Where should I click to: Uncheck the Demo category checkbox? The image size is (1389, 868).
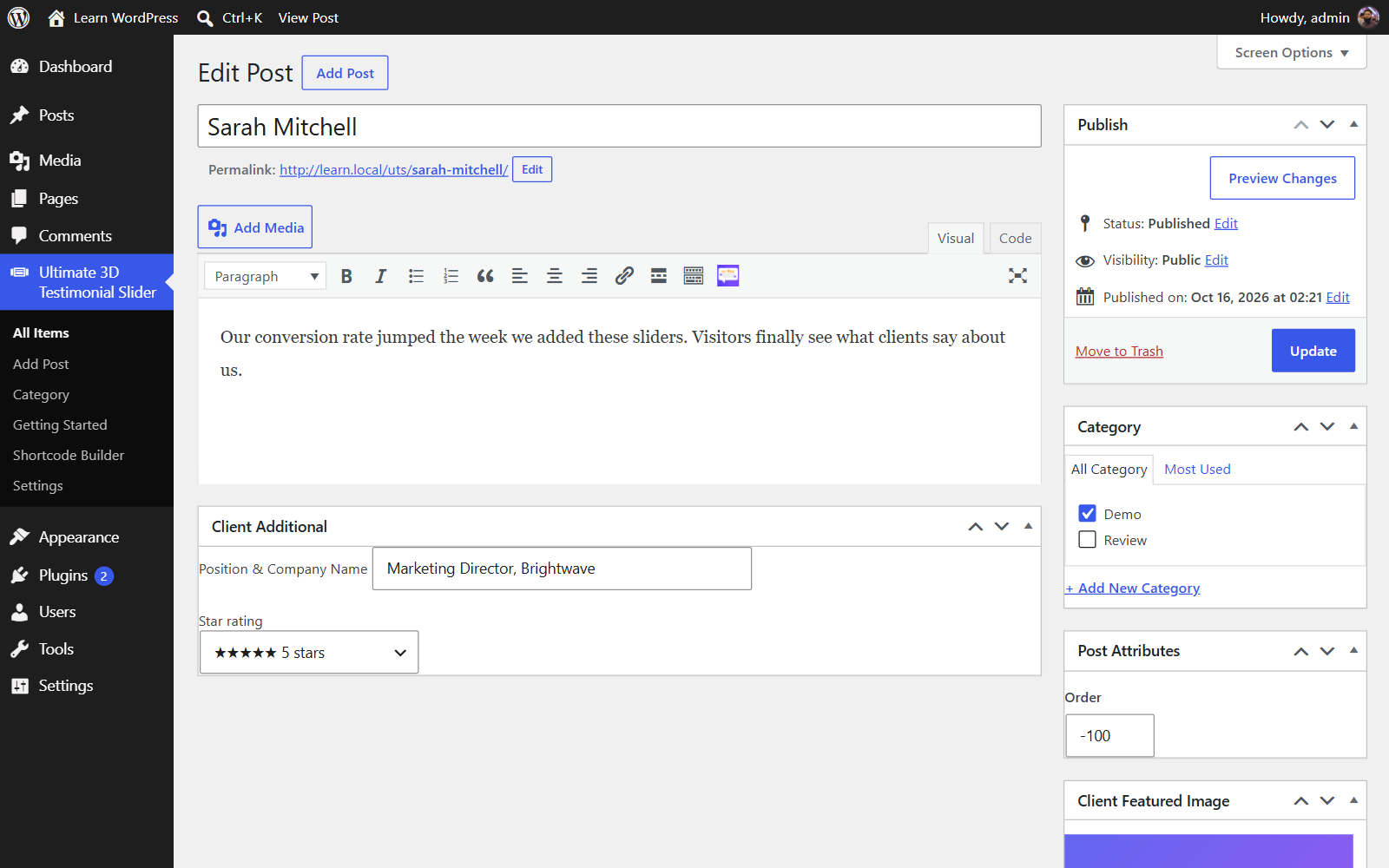1087,513
